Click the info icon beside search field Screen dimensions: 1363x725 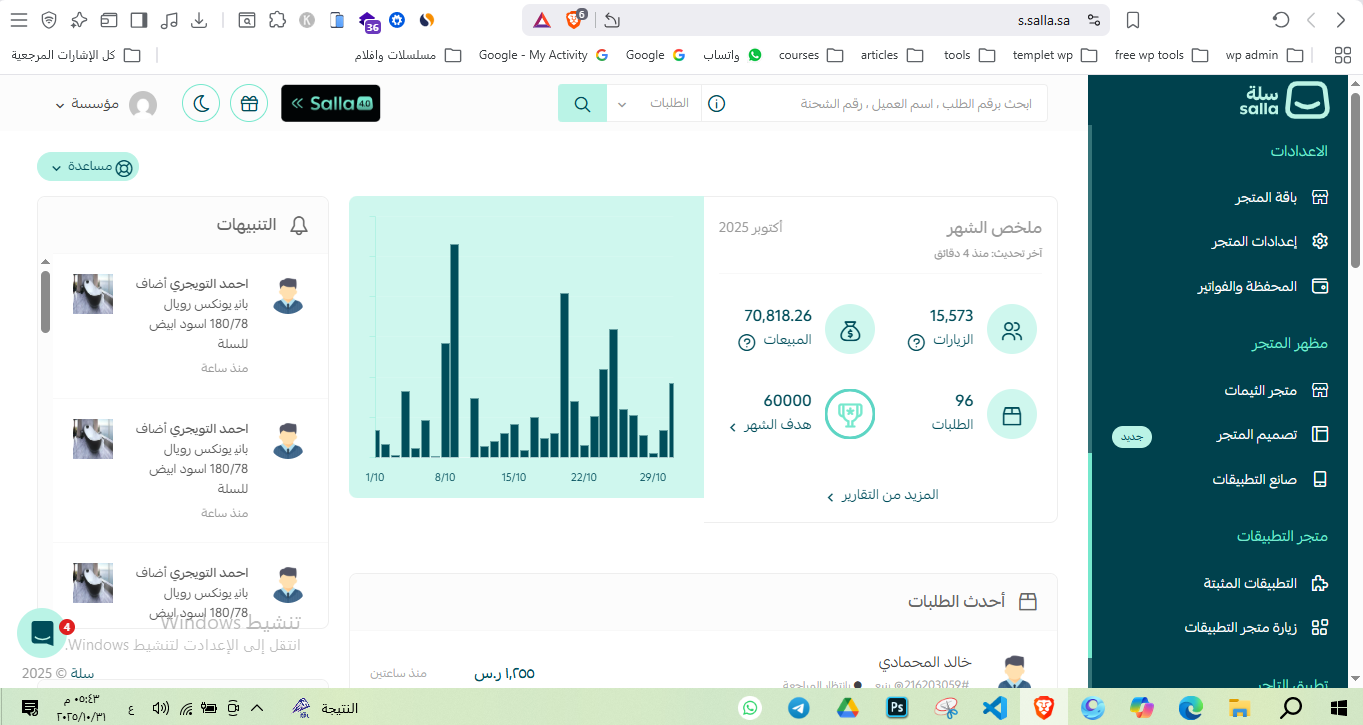717,103
